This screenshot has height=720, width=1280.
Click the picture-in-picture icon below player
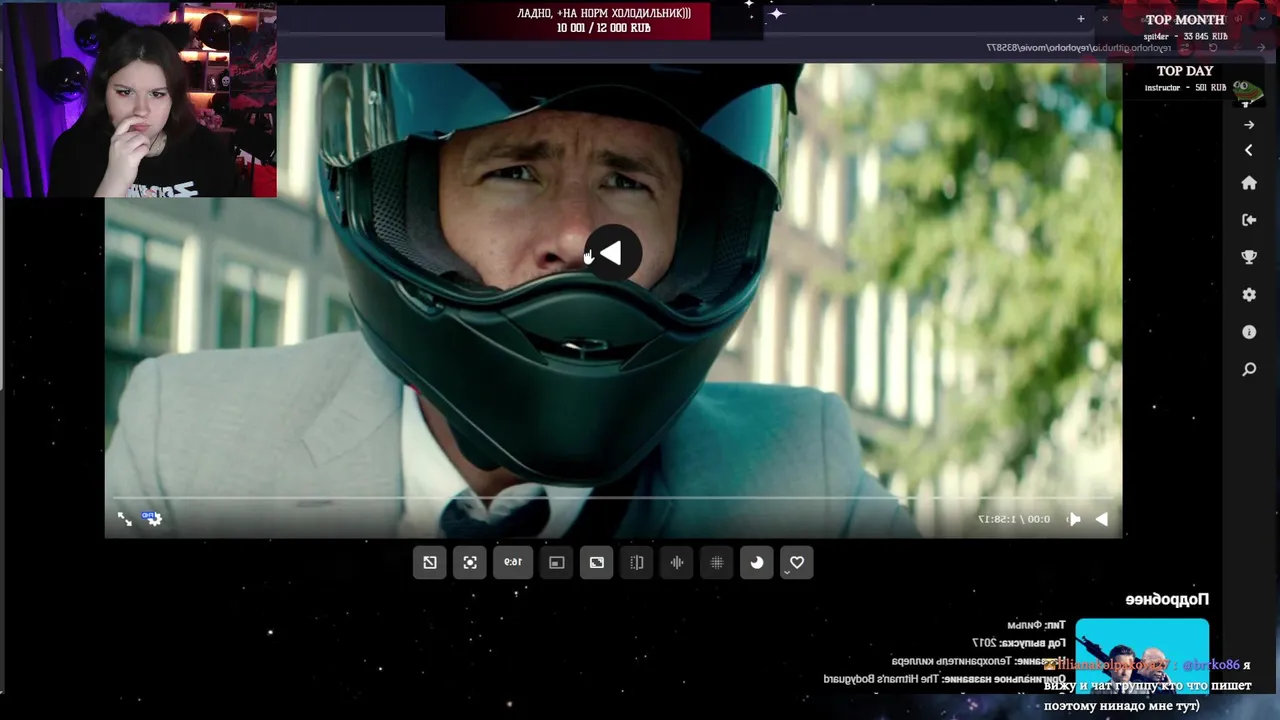(557, 562)
